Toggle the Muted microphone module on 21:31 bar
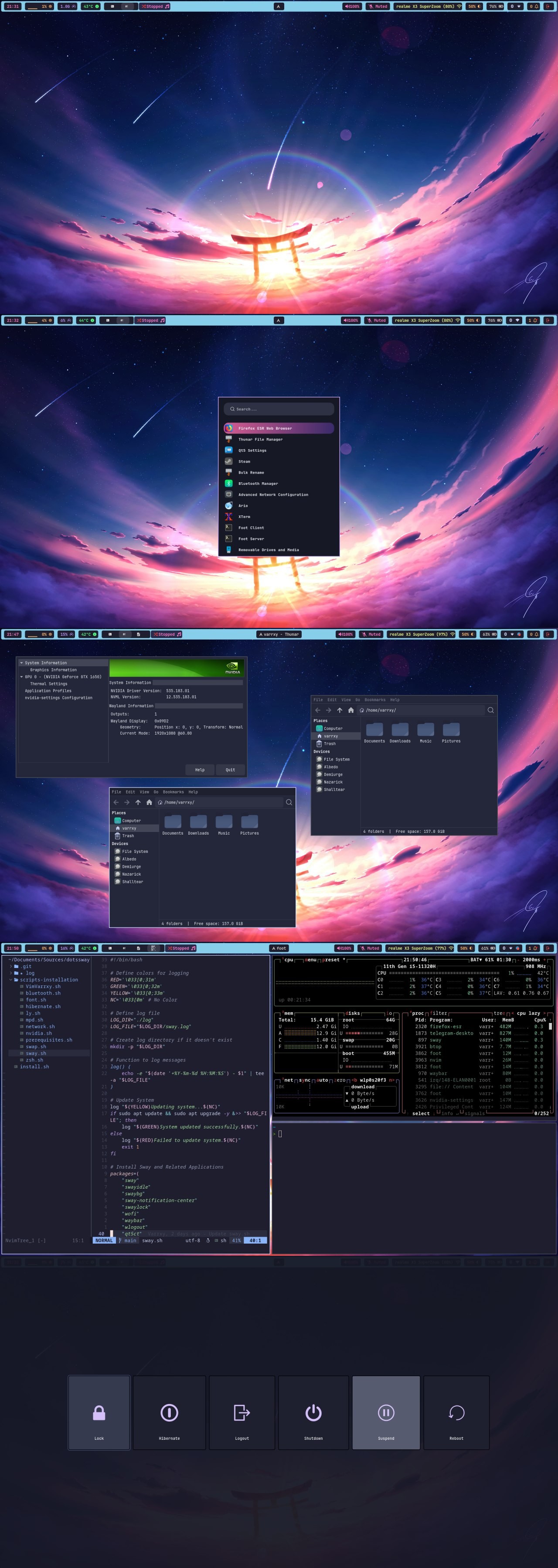The image size is (558, 1568). tap(378, 6)
